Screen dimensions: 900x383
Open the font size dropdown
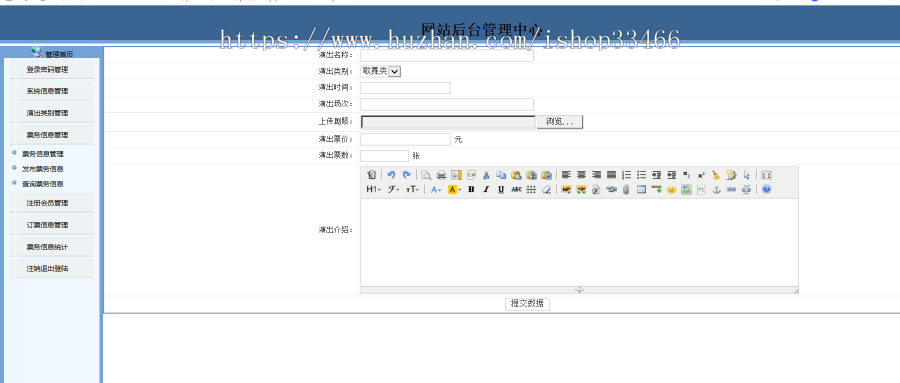412,189
